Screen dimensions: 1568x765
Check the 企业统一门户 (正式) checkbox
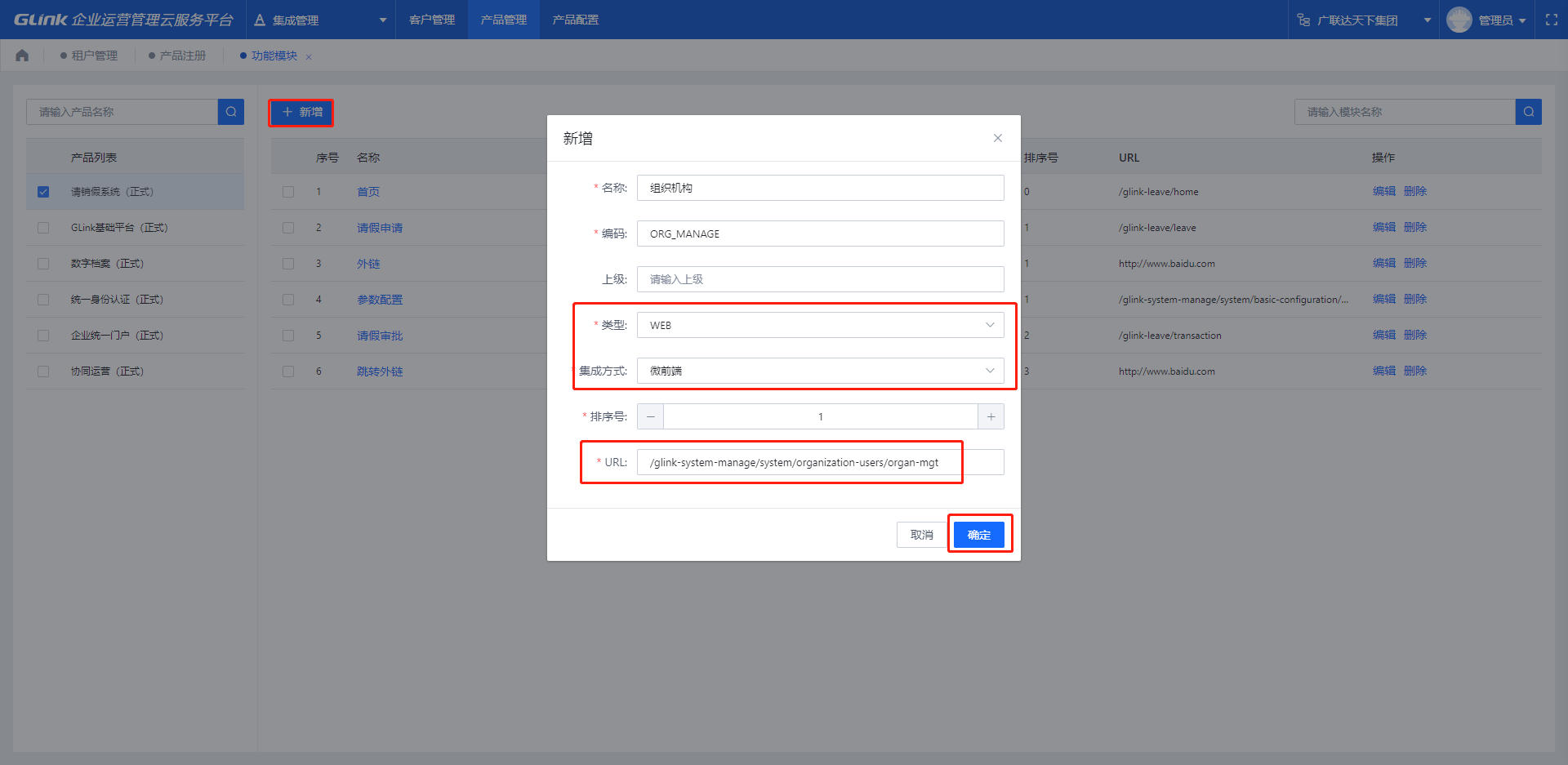click(x=43, y=336)
